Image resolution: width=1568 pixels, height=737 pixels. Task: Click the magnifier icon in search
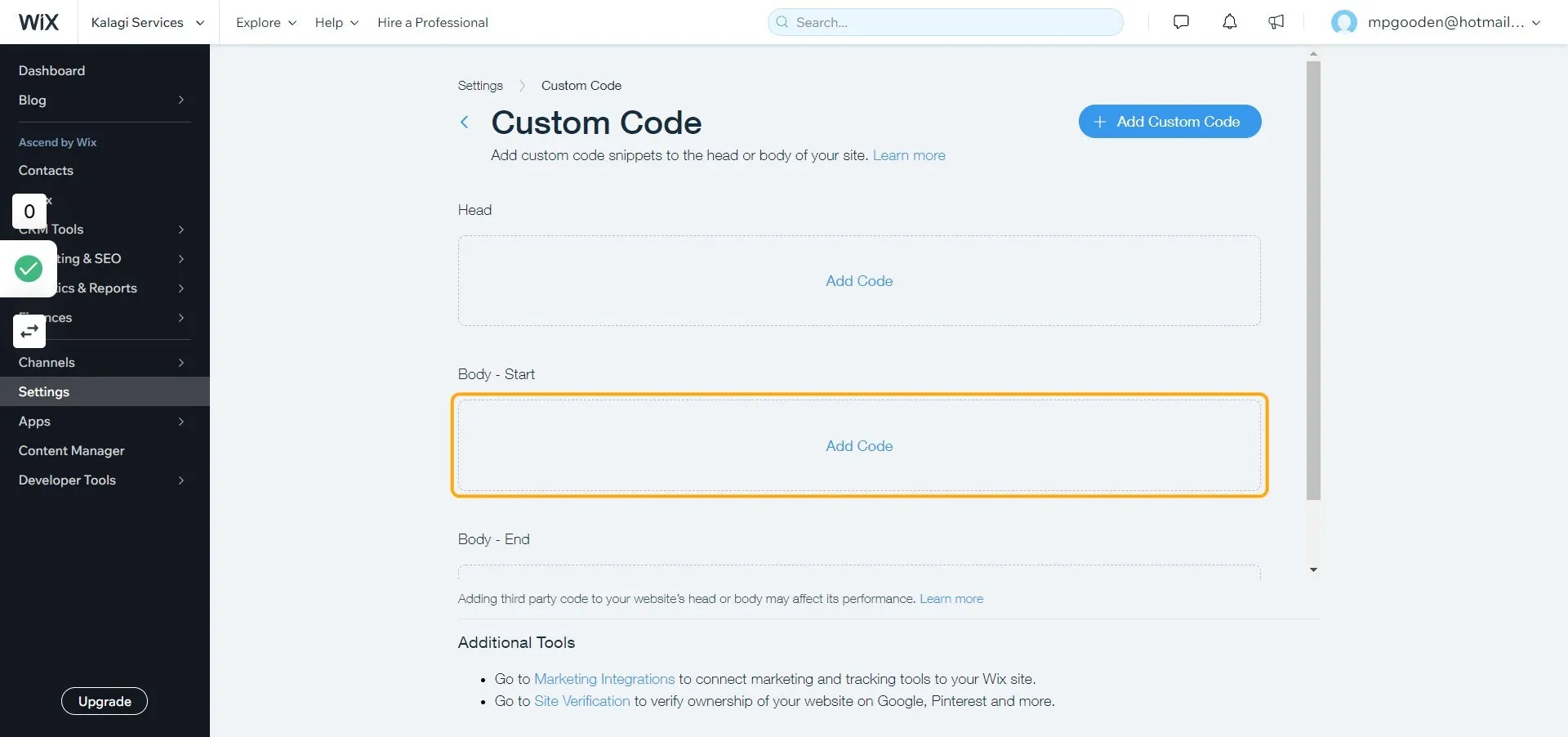(x=782, y=22)
